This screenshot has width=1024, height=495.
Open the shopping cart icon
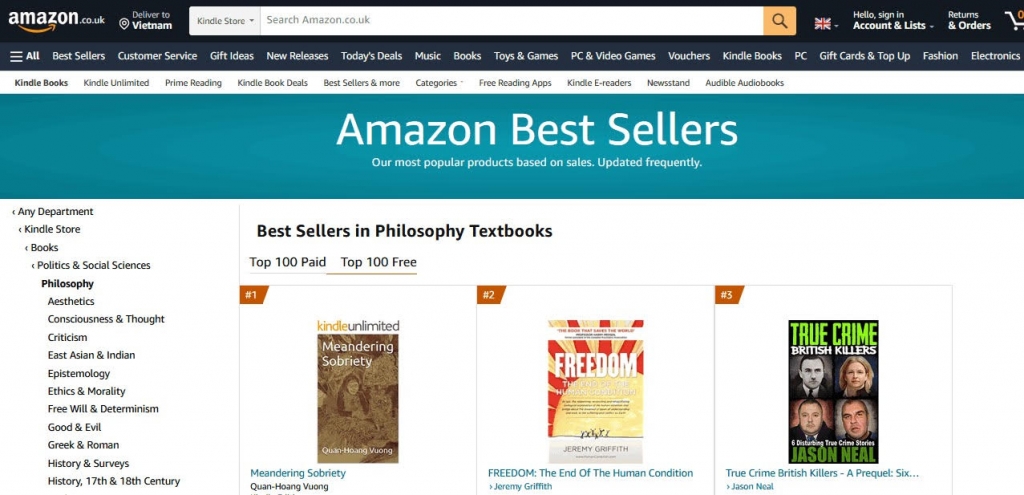coord(1013,21)
